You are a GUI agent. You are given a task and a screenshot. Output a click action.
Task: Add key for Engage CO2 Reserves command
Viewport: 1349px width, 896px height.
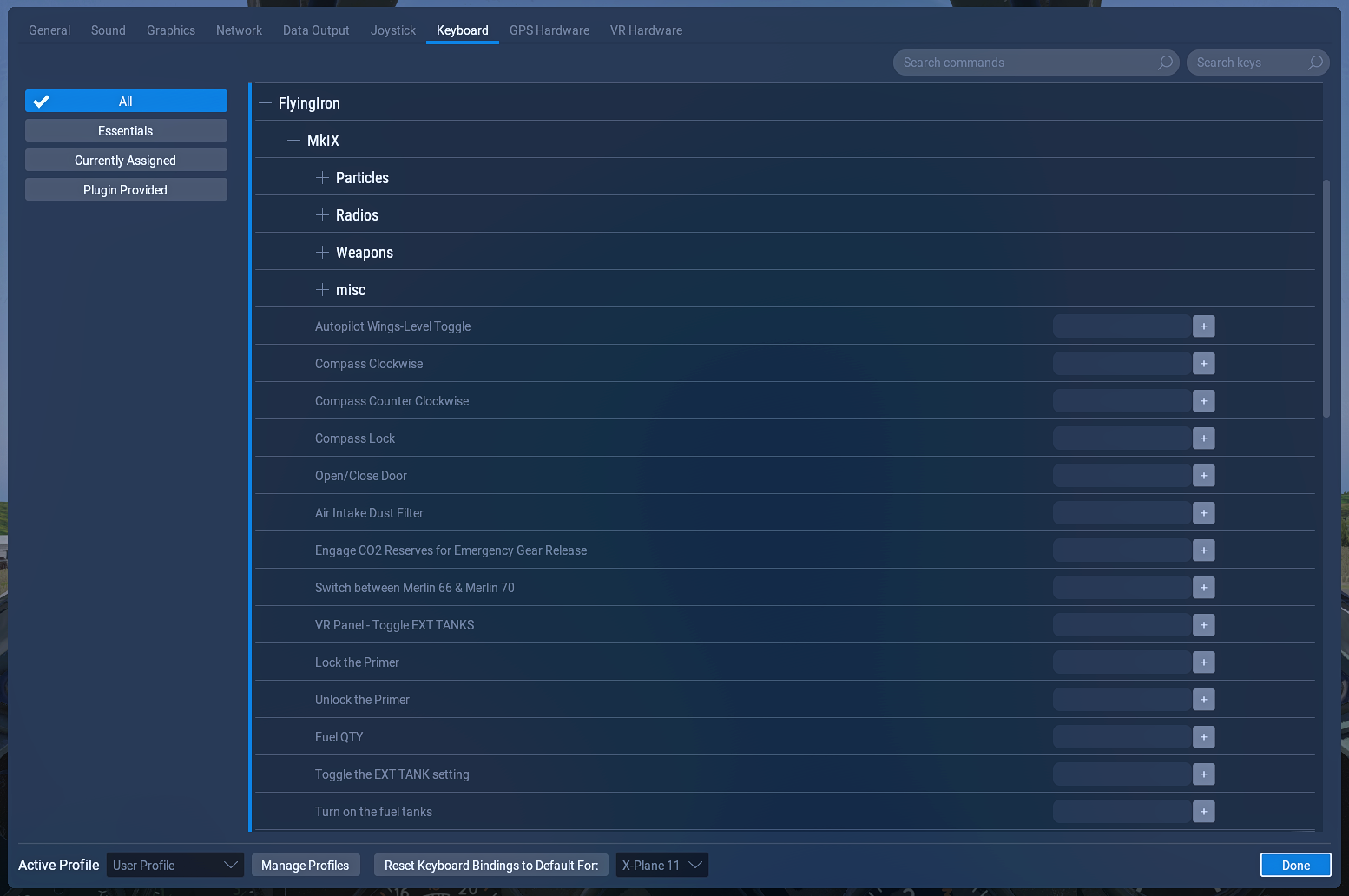1203,550
